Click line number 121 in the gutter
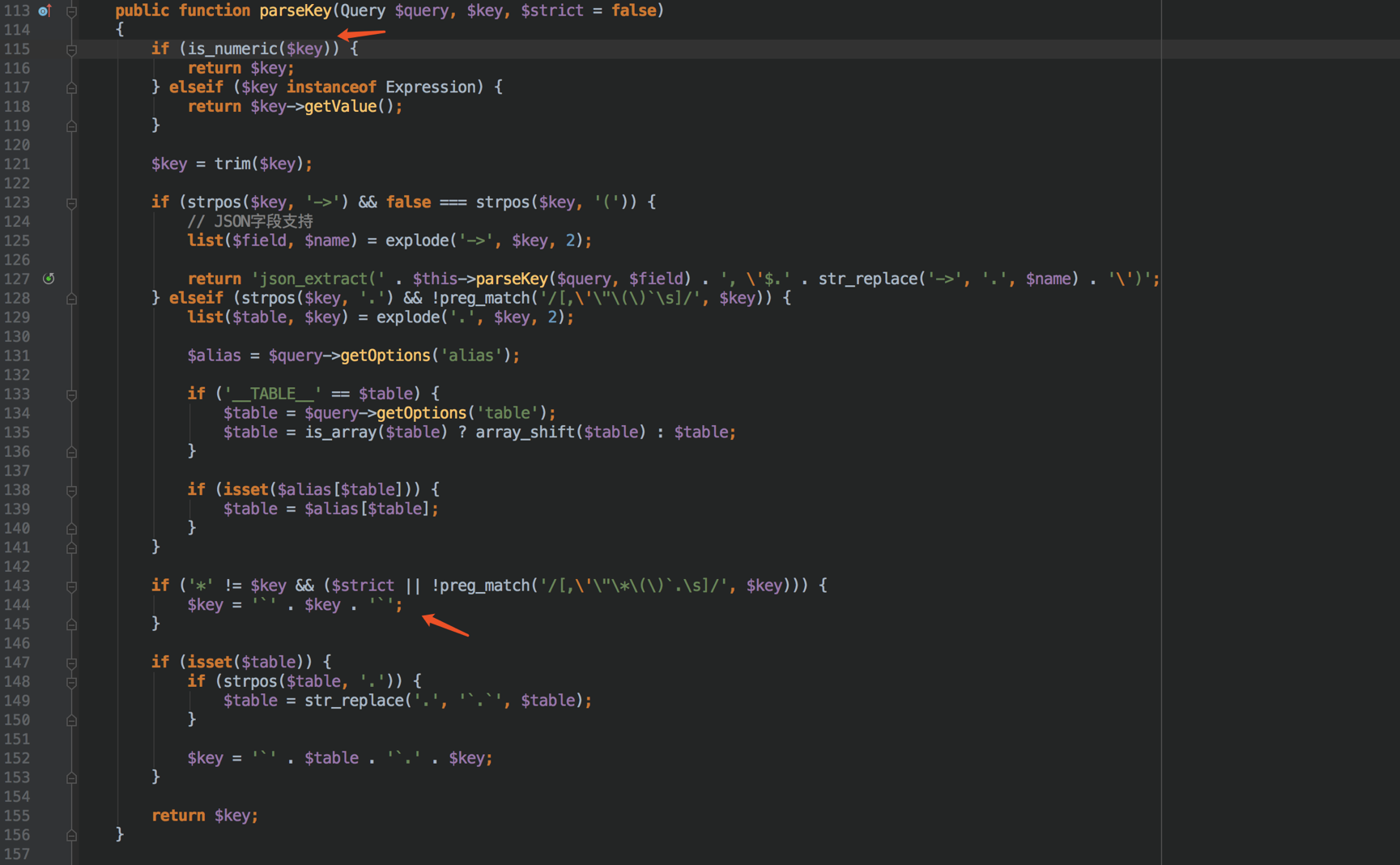This screenshot has height=865, width=1400. (x=16, y=164)
